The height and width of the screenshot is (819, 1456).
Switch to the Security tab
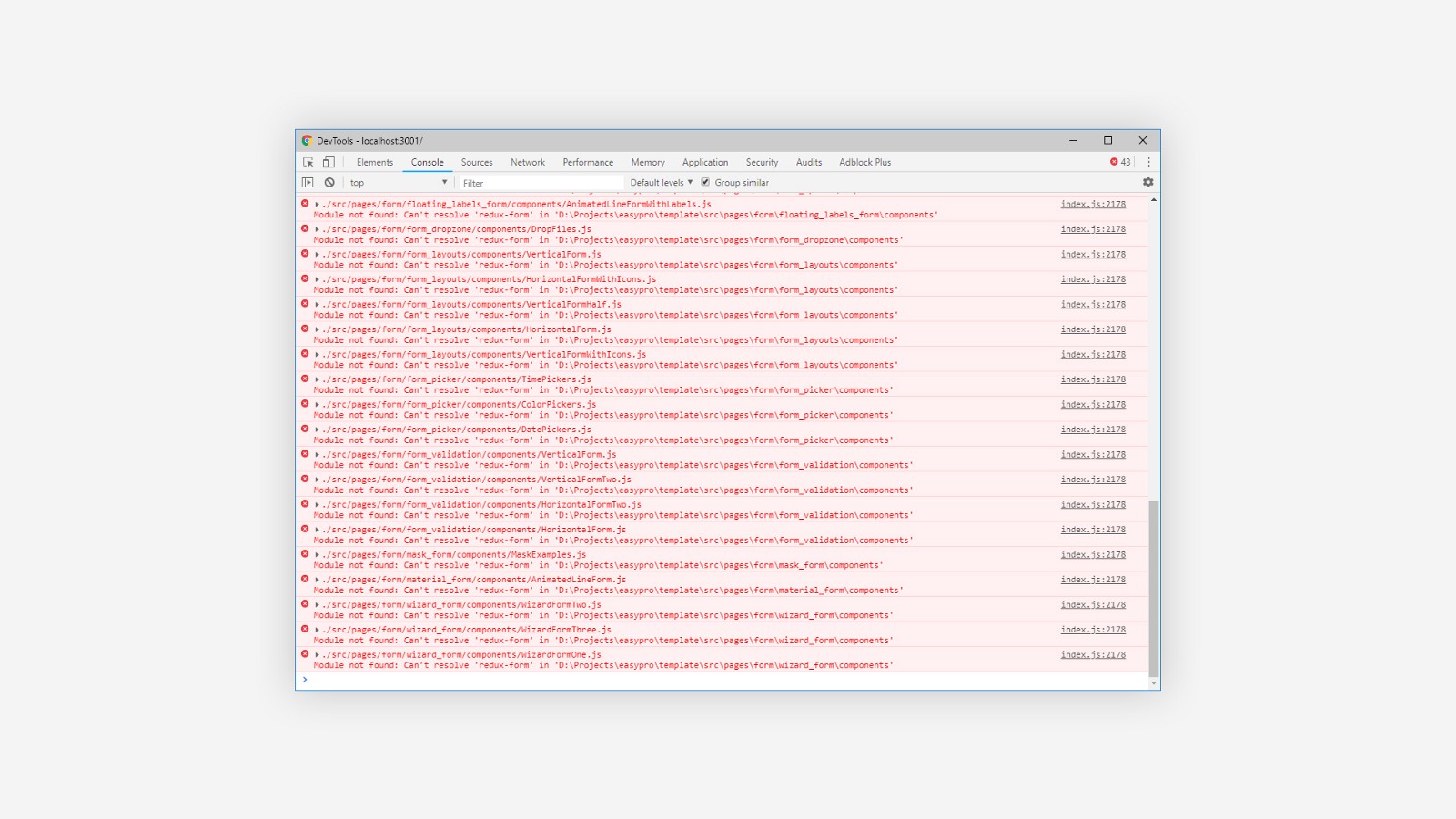(763, 162)
